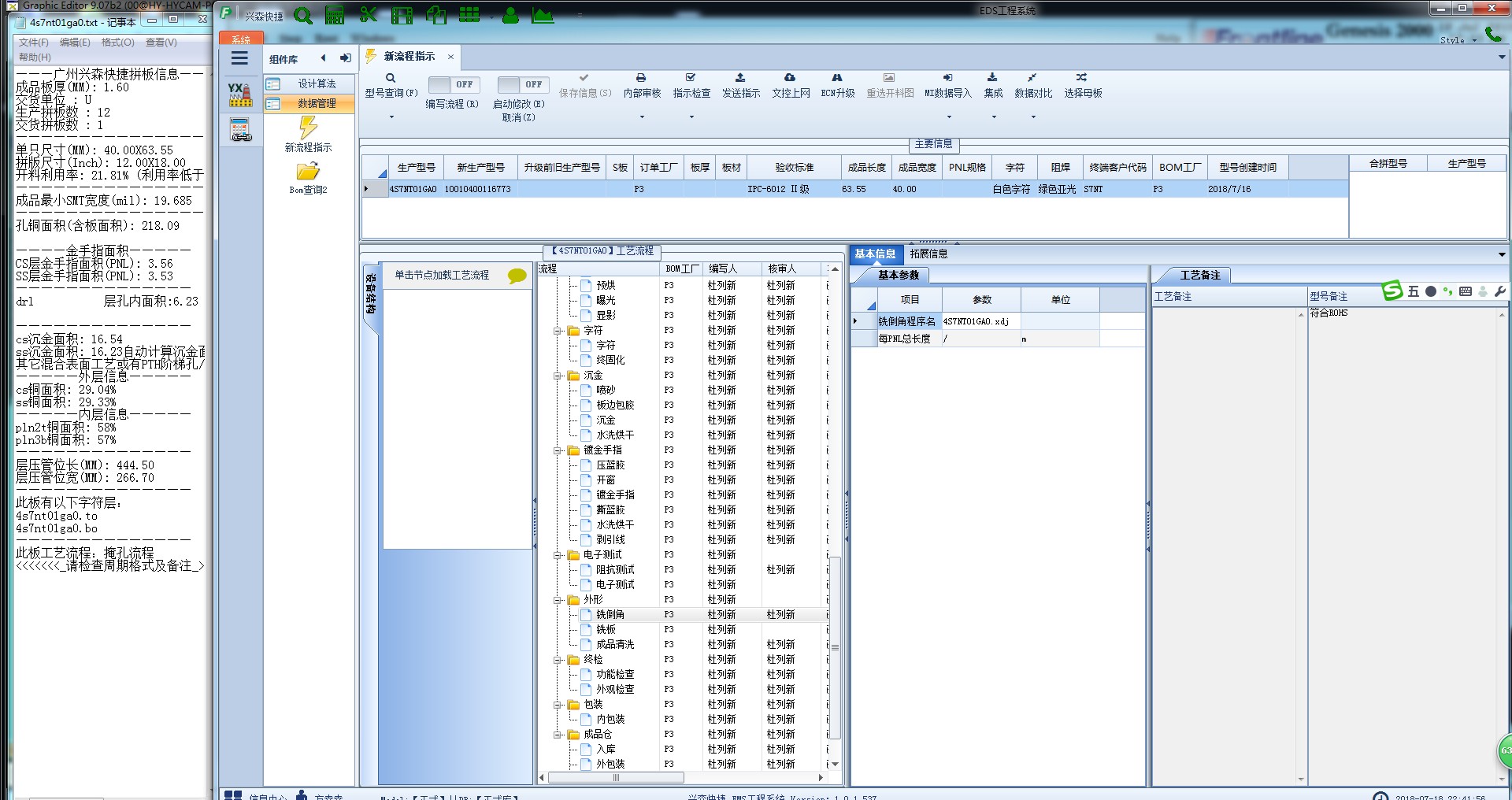The image size is (1512, 800).
Task: Toggle the 编写流程(R) OFF switch
Action: pyautogui.click(x=454, y=84)
